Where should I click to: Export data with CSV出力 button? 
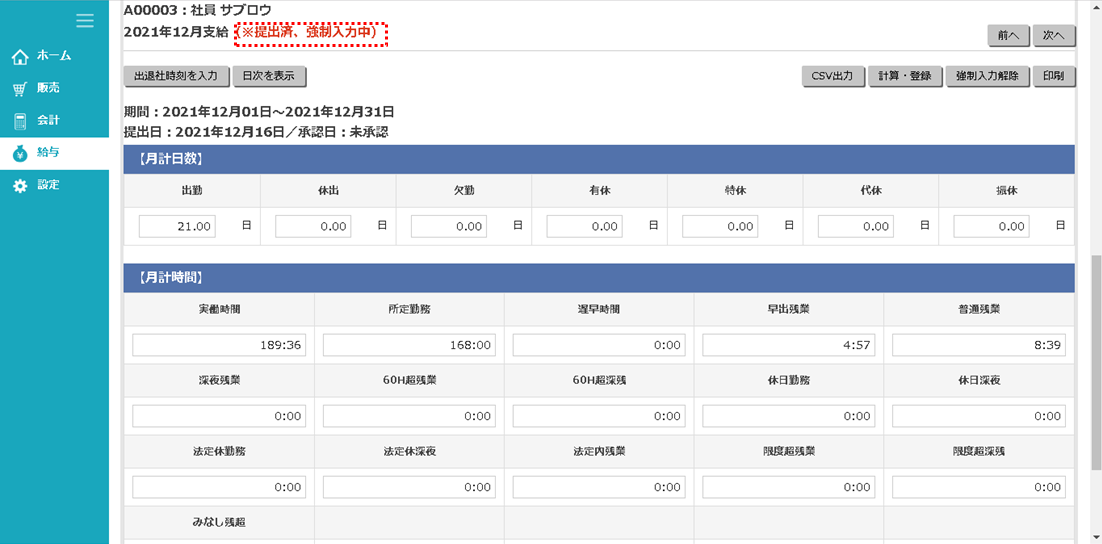[832, 76]
